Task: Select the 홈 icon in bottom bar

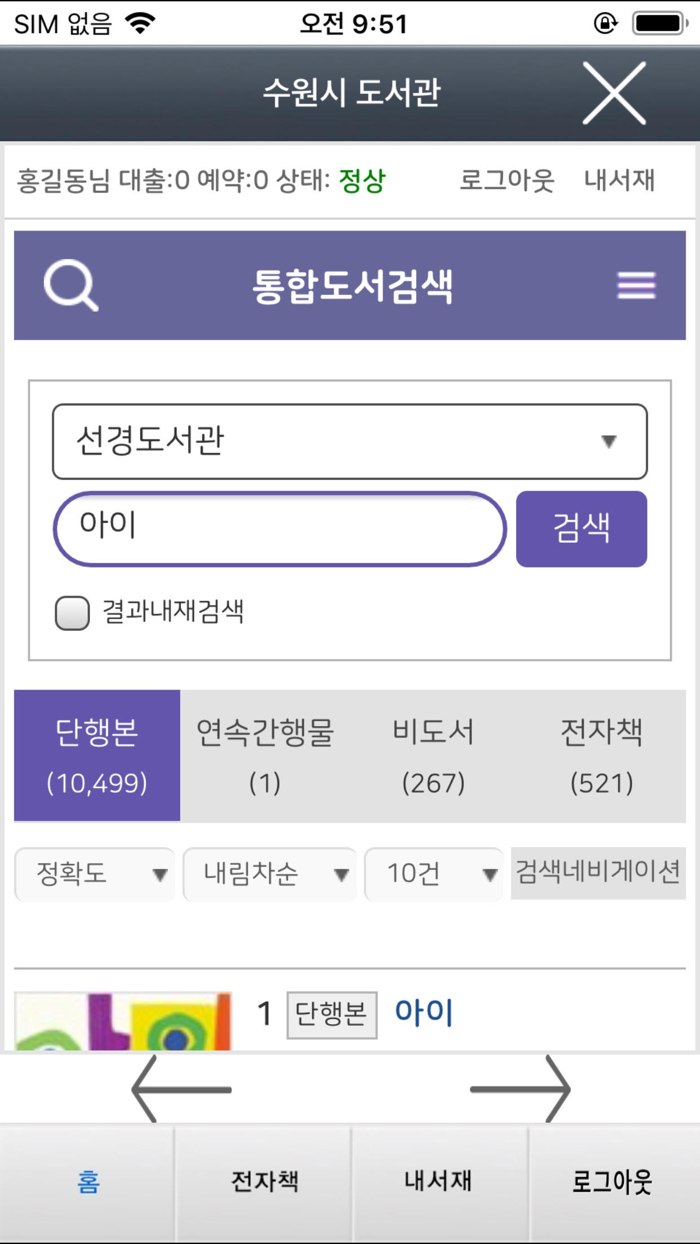Action: point(87,1181)
